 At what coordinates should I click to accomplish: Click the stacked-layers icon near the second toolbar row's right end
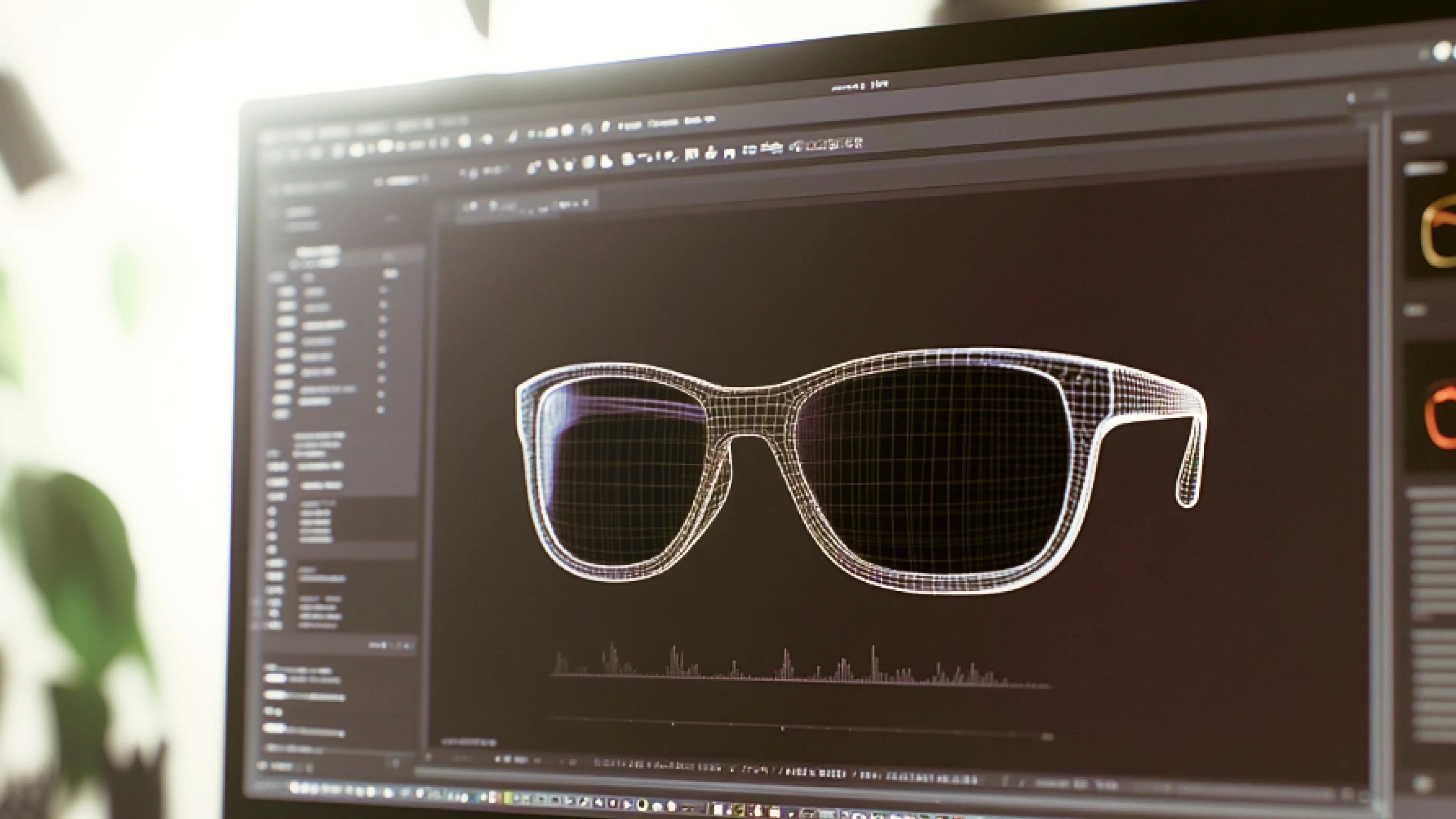pos(772,147)
